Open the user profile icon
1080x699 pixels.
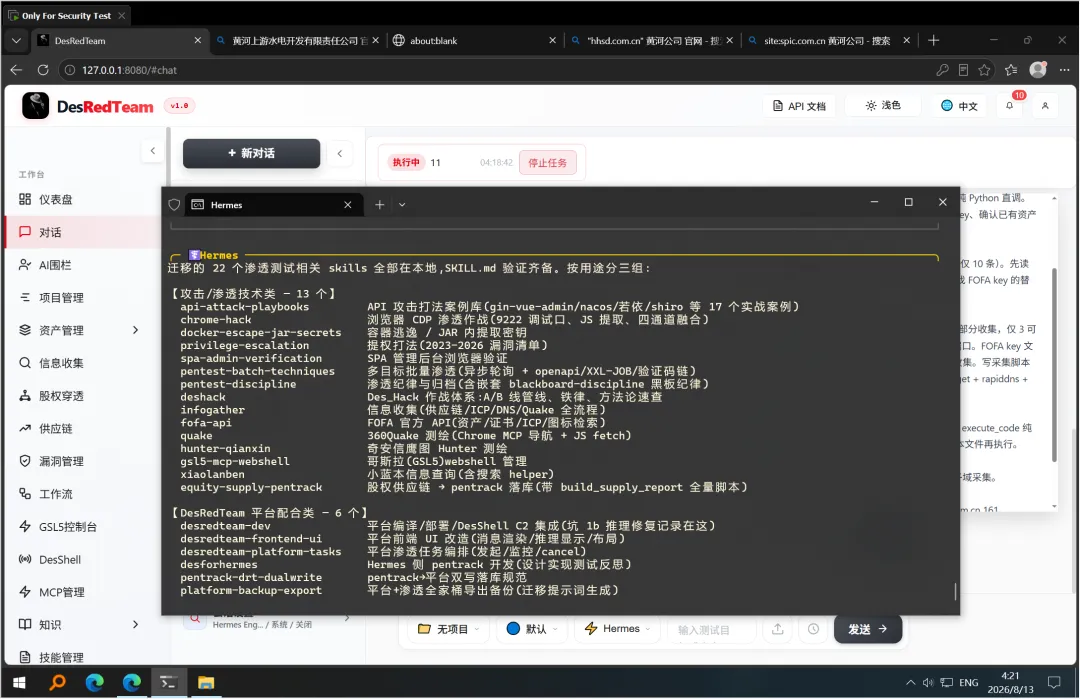[x=1045, y=105]
